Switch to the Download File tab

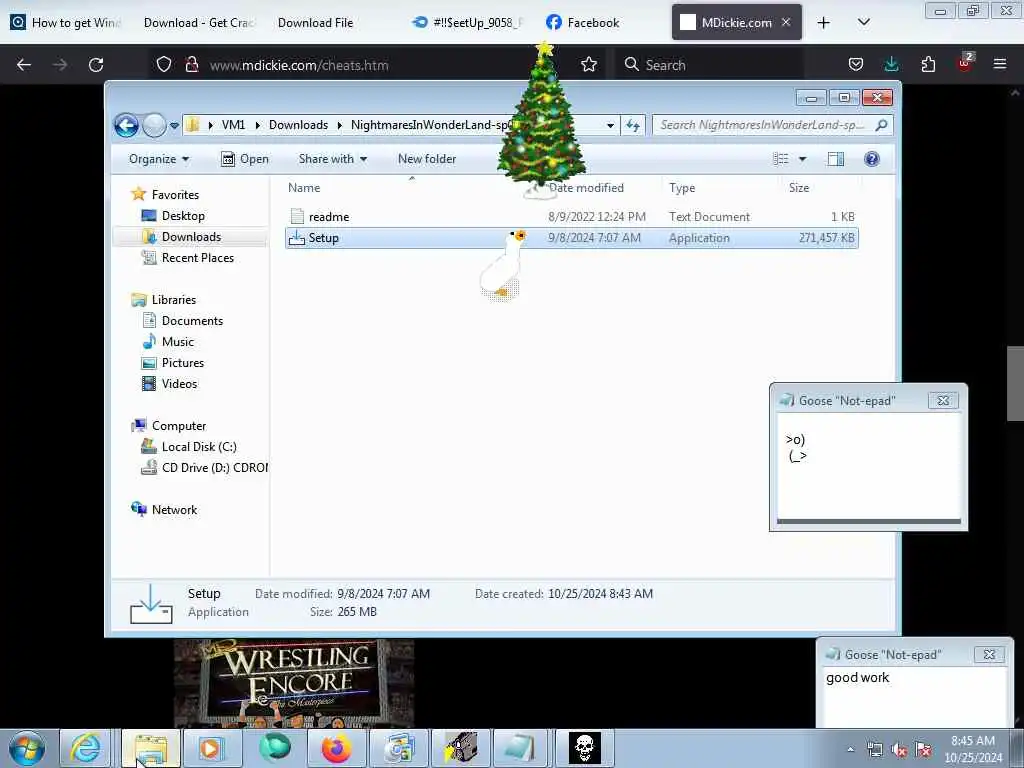316,23
